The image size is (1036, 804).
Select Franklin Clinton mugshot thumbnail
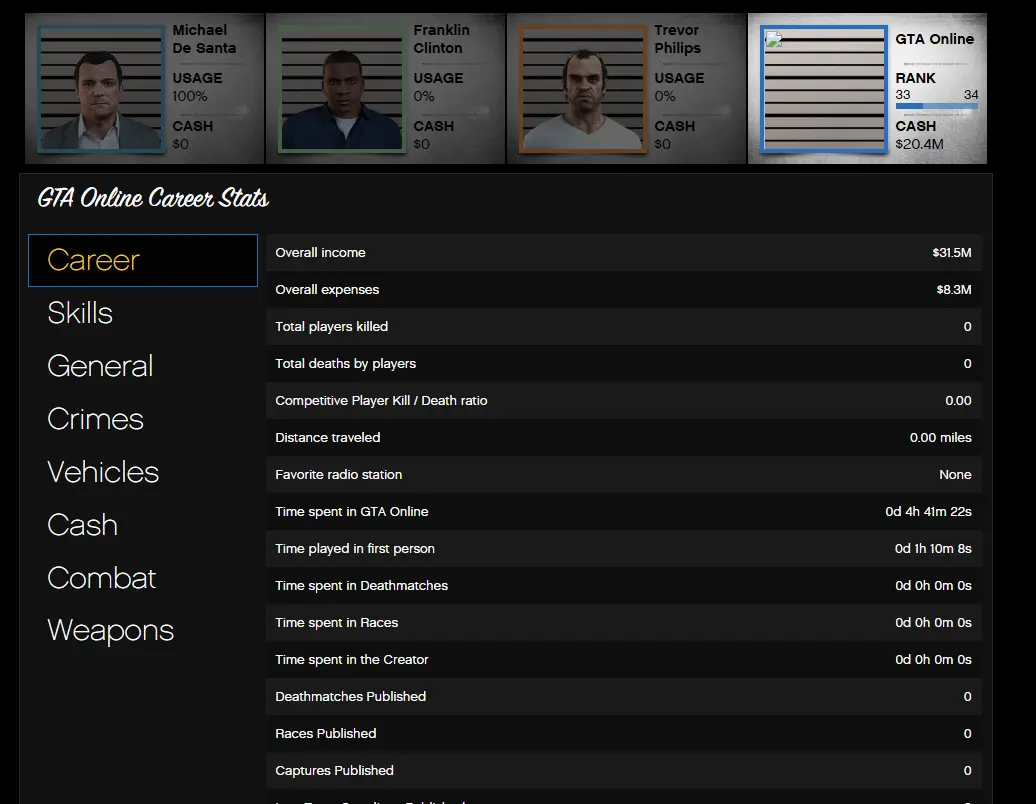[x=342, y=89]
